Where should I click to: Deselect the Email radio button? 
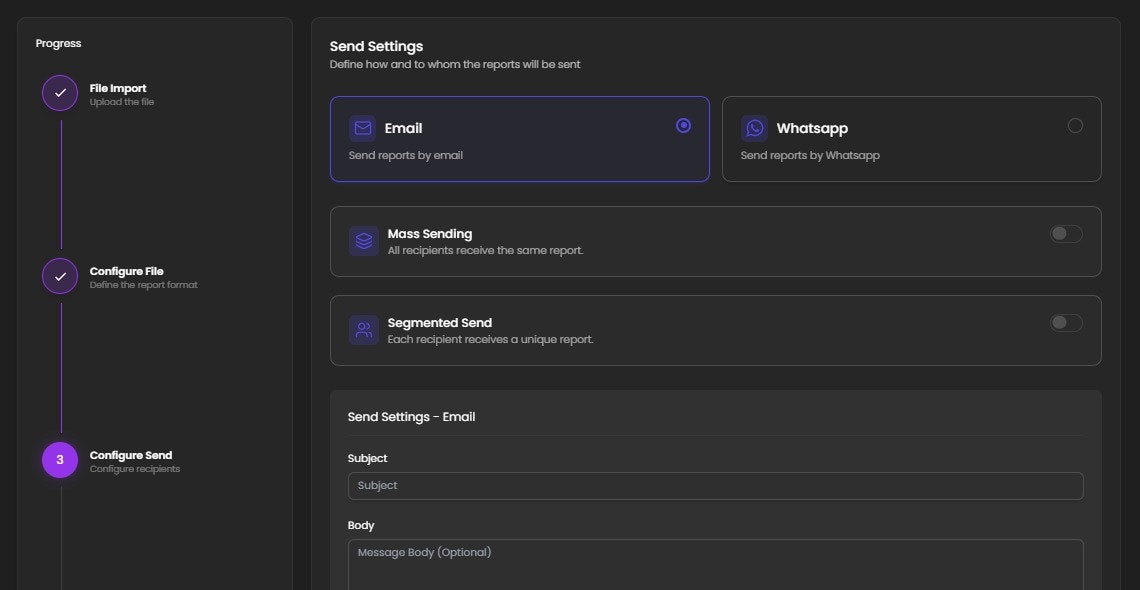tap(683, 125)
